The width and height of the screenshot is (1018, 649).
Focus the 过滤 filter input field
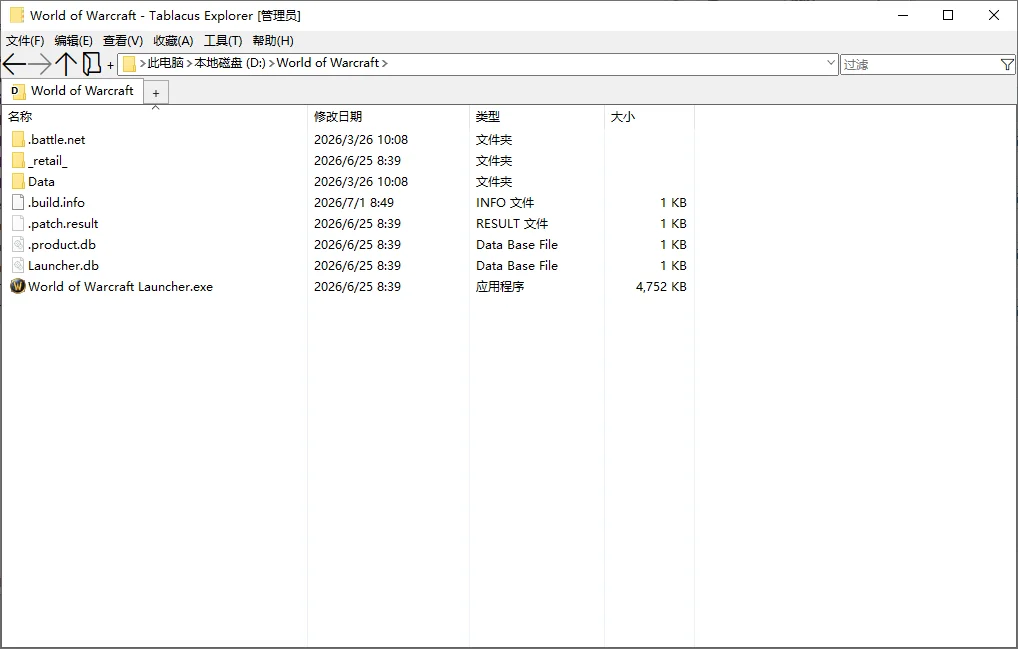921,64
